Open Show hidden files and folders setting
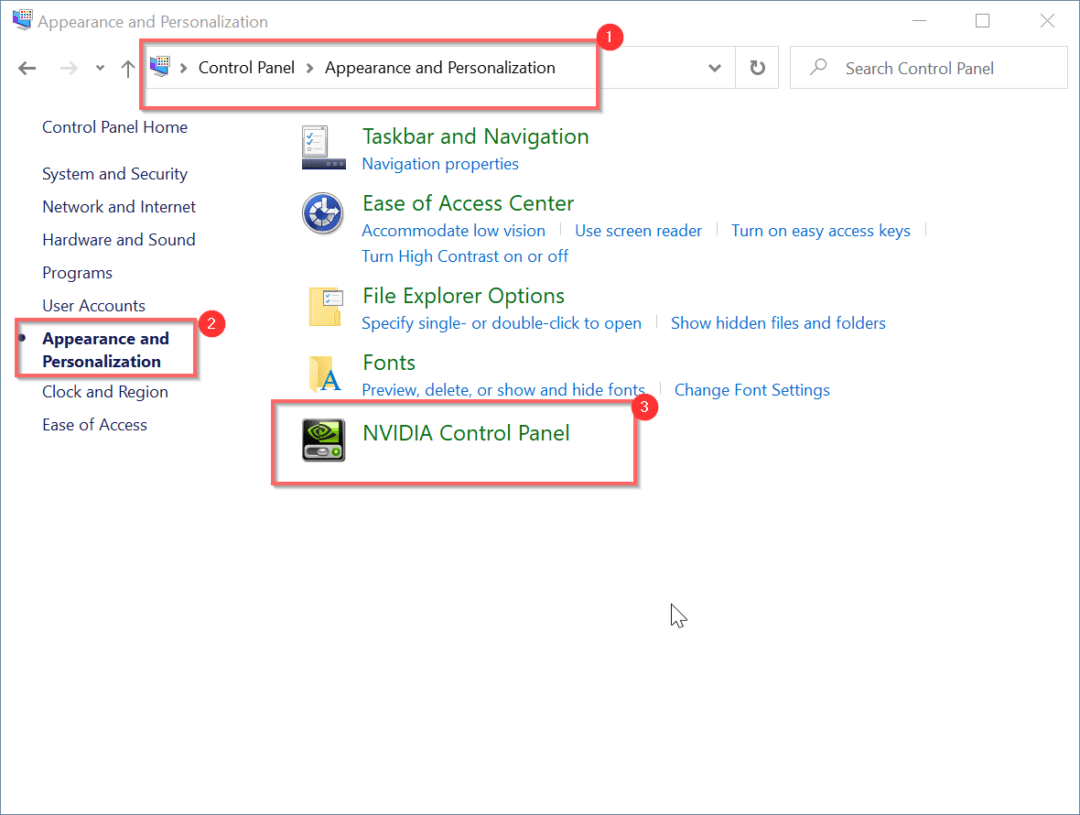1080x815 pixels. [x=778, y=323]
